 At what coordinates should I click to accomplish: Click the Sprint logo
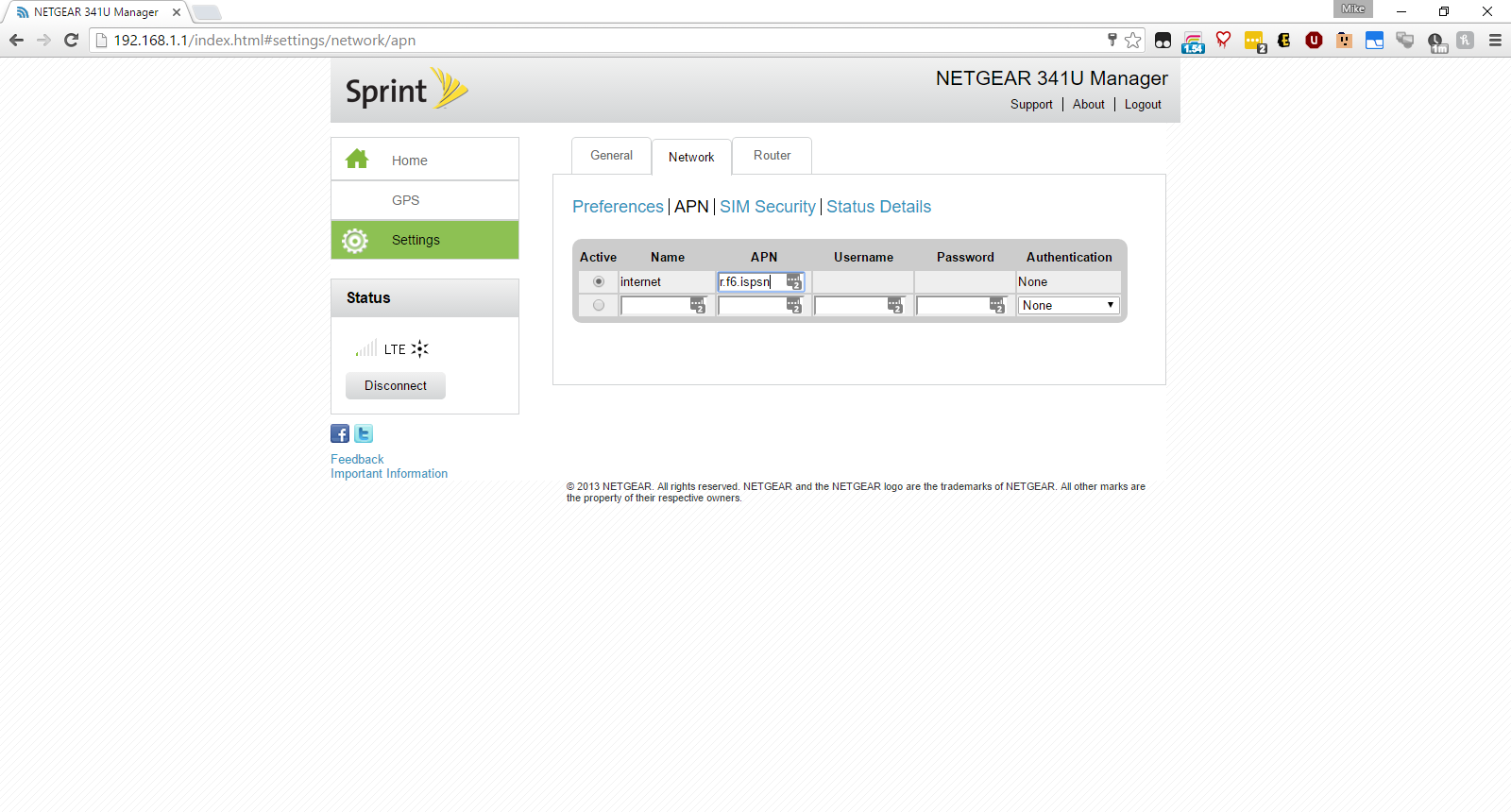tap(406, 90)
